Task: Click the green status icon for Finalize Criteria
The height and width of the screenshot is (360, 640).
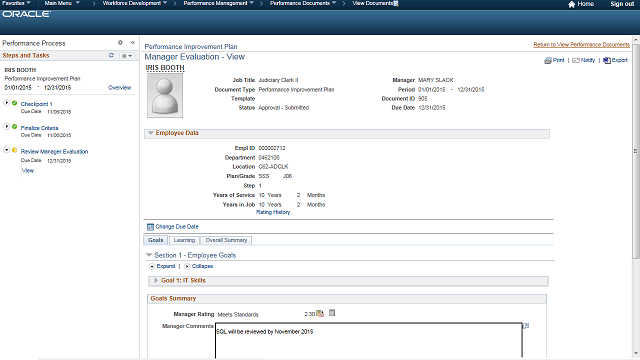Action: 15,127
